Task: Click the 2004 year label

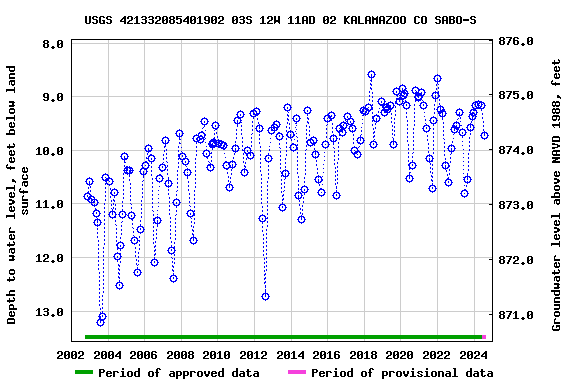Action: click(107, 355)
